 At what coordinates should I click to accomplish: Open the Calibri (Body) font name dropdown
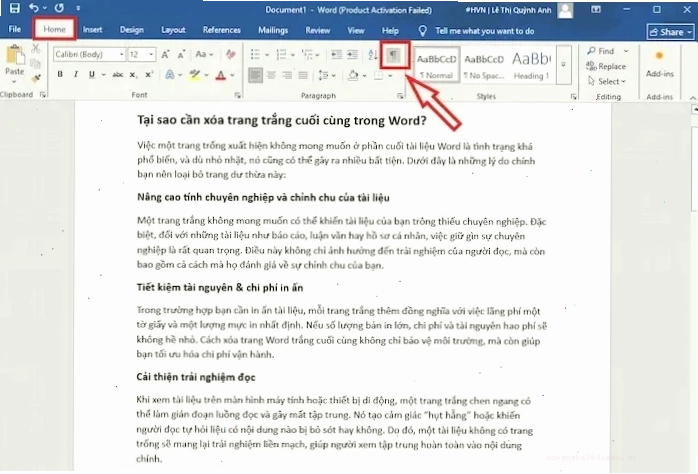point(121,54)
